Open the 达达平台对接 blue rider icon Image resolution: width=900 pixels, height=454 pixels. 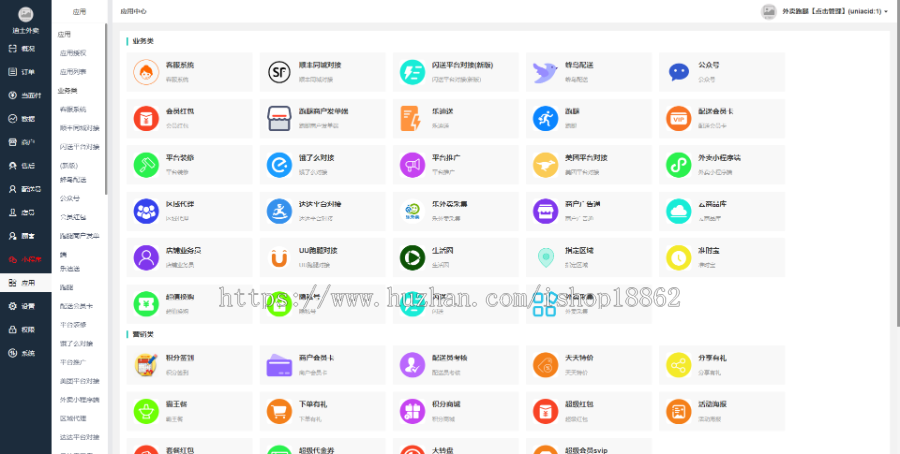coord(280,211)
